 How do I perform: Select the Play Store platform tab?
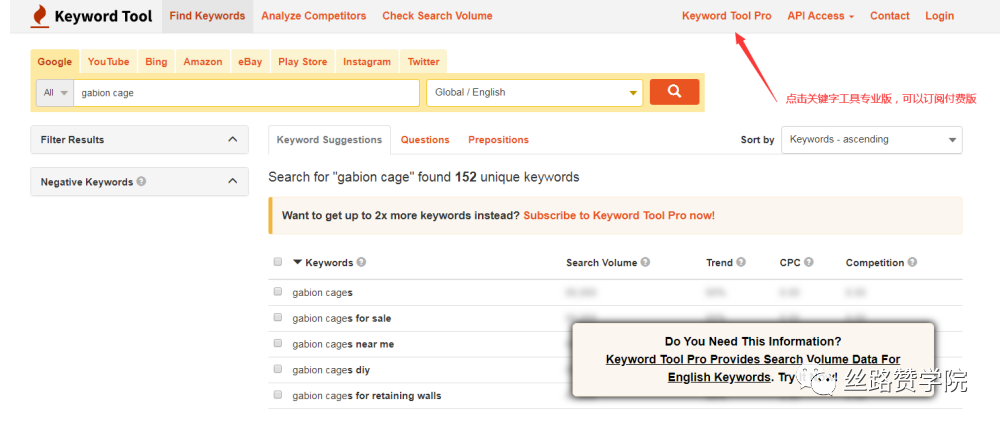coord(303,62)
